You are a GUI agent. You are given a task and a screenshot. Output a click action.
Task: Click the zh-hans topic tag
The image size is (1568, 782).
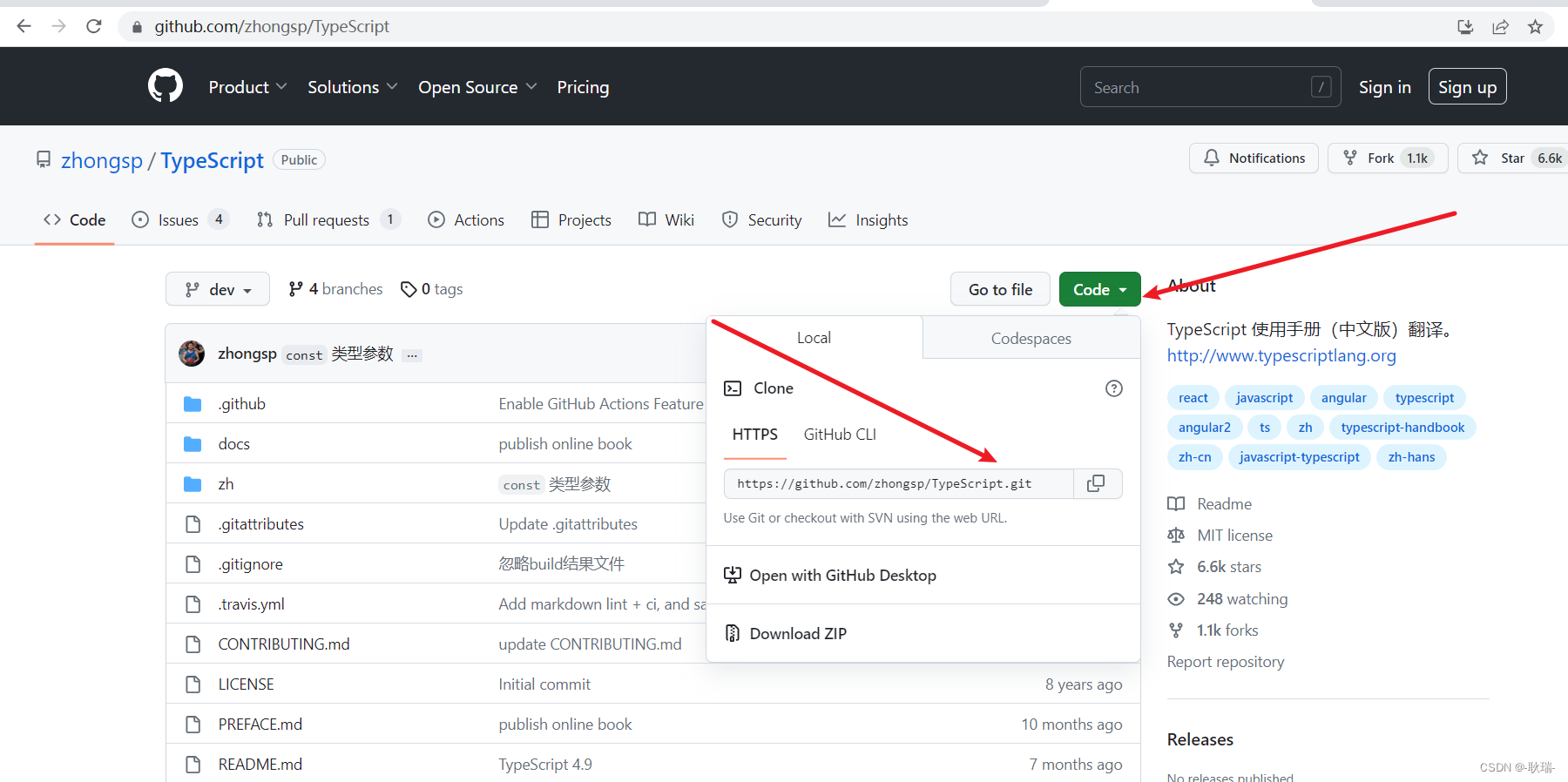click(x=1411, y=457)
